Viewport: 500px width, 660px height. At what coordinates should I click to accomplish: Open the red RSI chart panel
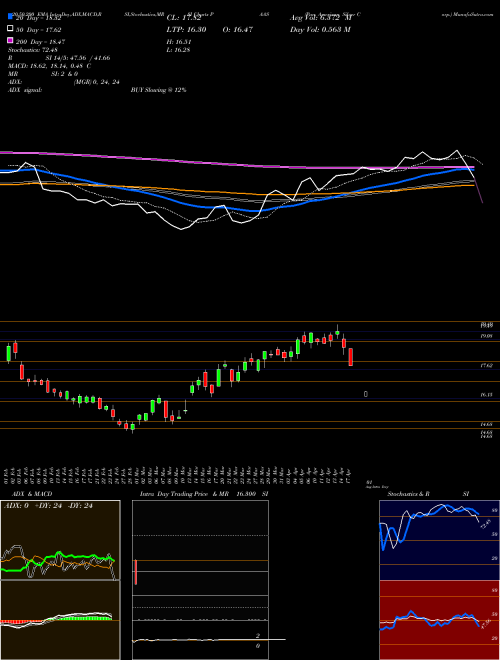point(439,620)
